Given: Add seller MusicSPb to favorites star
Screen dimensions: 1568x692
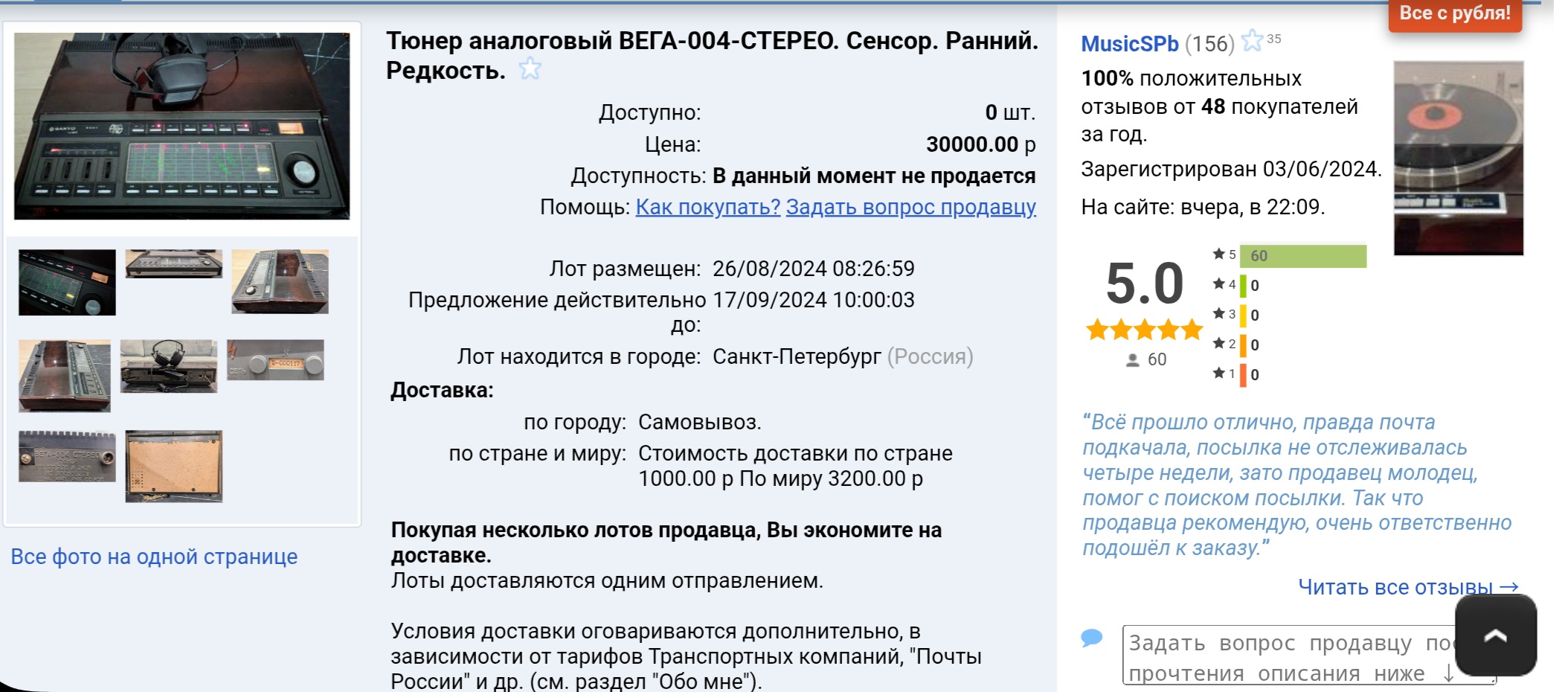Looking at the screenshot, I should click(x=1253, y=41).
